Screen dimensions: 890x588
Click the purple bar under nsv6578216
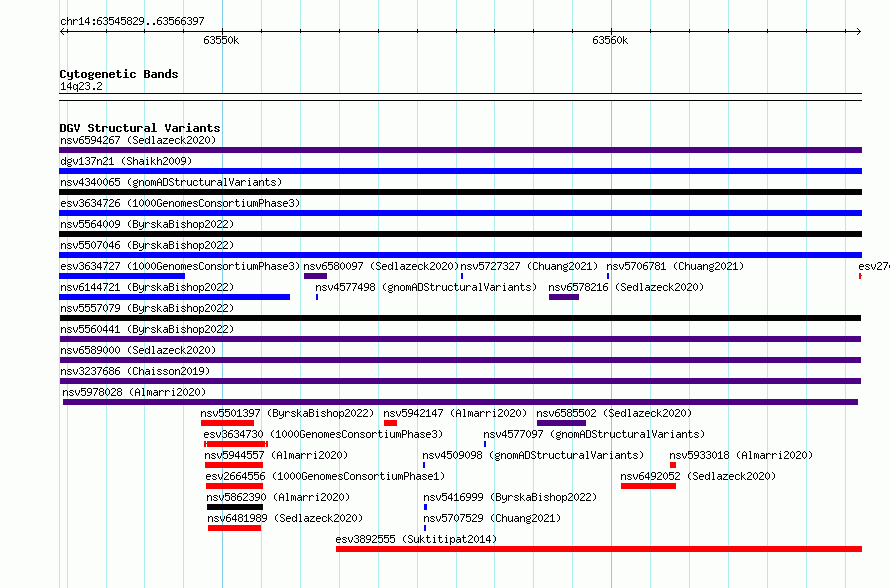564,297
